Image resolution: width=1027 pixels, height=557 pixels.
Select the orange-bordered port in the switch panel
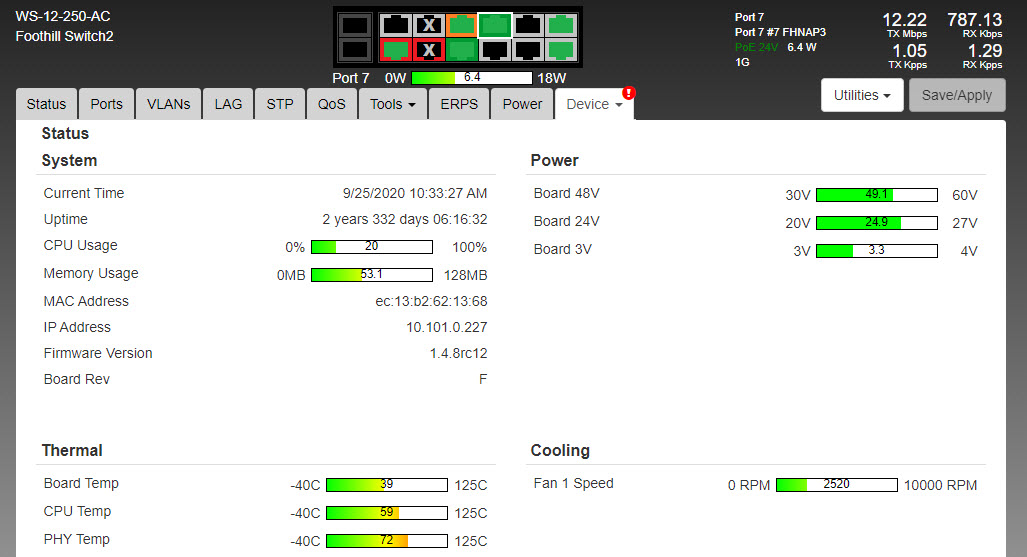tap(461, 25)
